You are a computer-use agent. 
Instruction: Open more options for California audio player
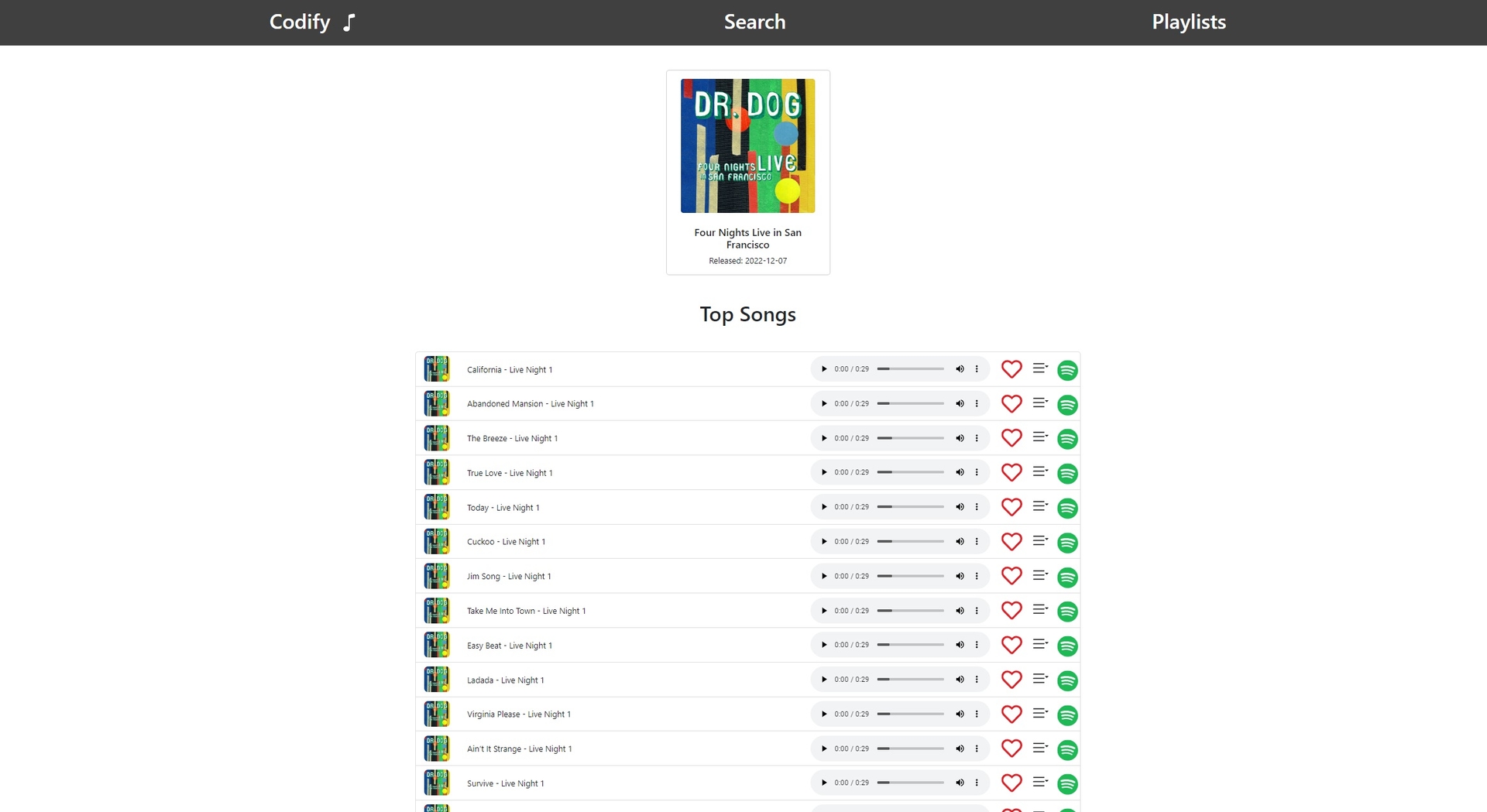click(x=977, y=369)
